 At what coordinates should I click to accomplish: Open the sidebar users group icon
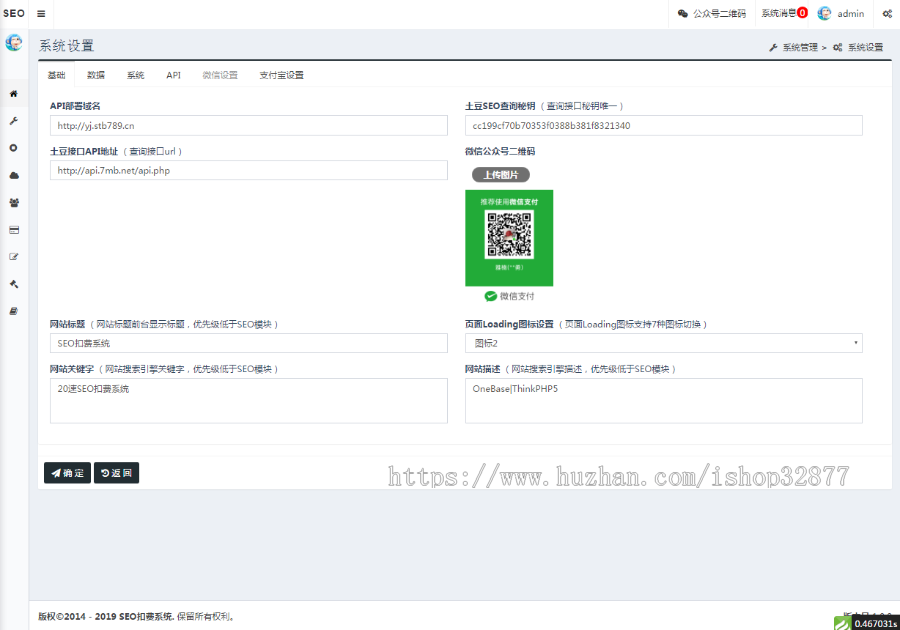pyautogui.click(x=14, y=203)
